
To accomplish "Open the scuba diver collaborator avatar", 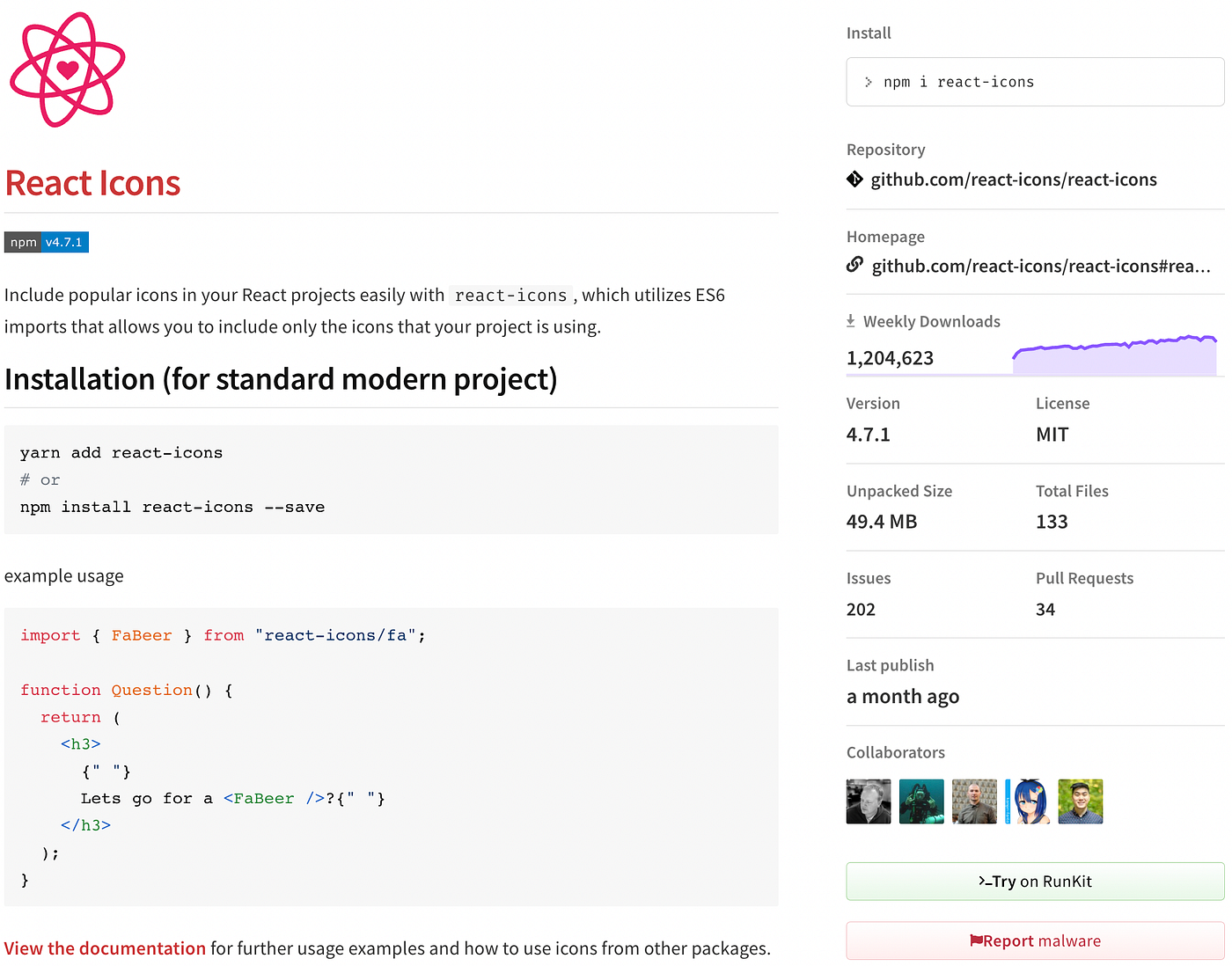I will click(x=921, y=801).
